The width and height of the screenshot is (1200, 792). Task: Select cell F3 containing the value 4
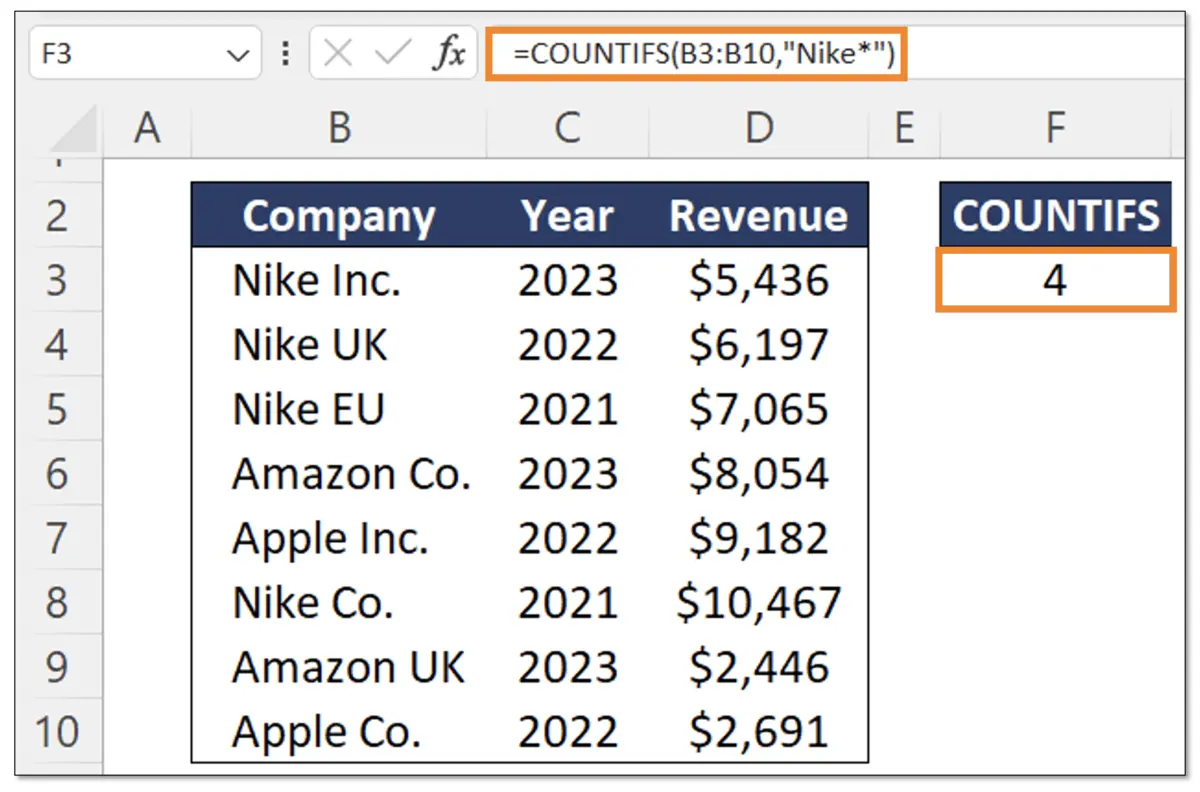[x=1054, y=280]
